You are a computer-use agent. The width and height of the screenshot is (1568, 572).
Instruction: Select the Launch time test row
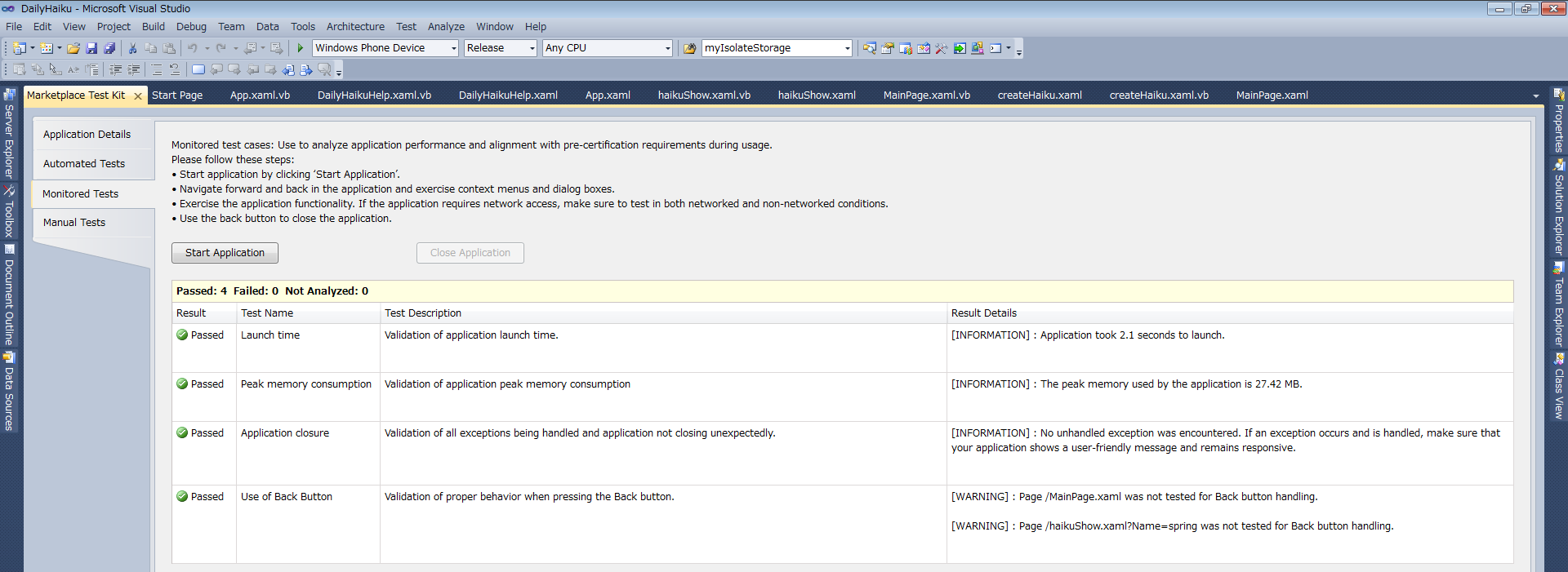click(842, 348)
